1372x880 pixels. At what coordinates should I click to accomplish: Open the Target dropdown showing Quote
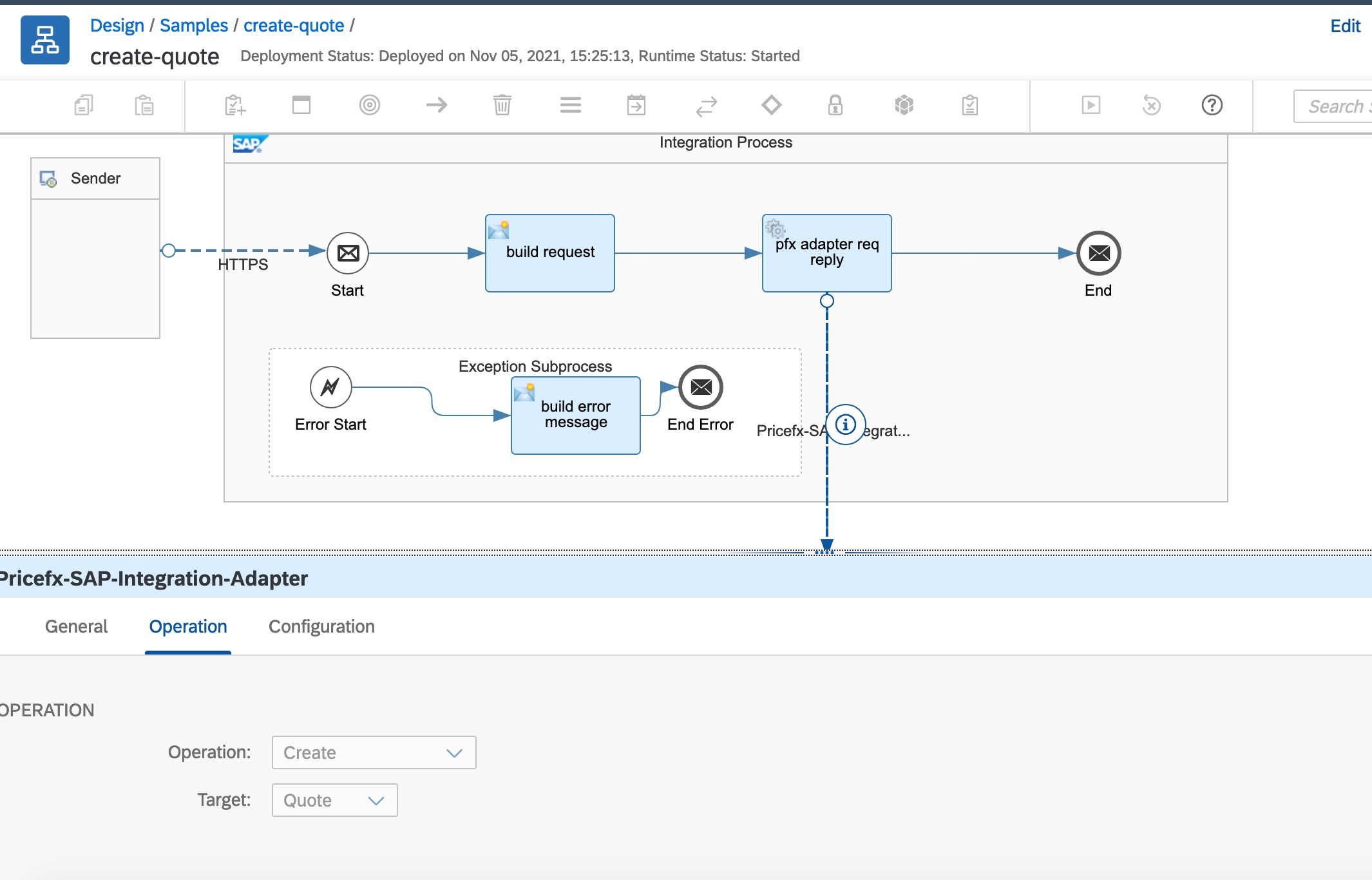334,800
